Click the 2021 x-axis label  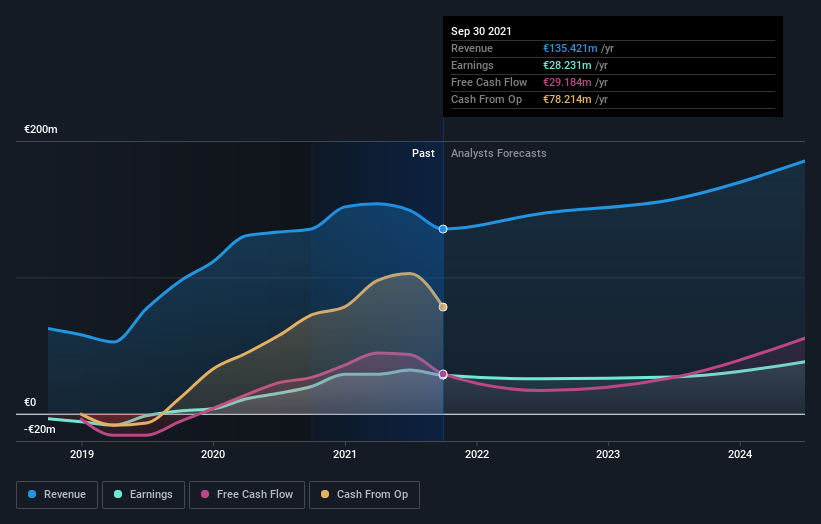pyautogui.click(x=345, y=454)
